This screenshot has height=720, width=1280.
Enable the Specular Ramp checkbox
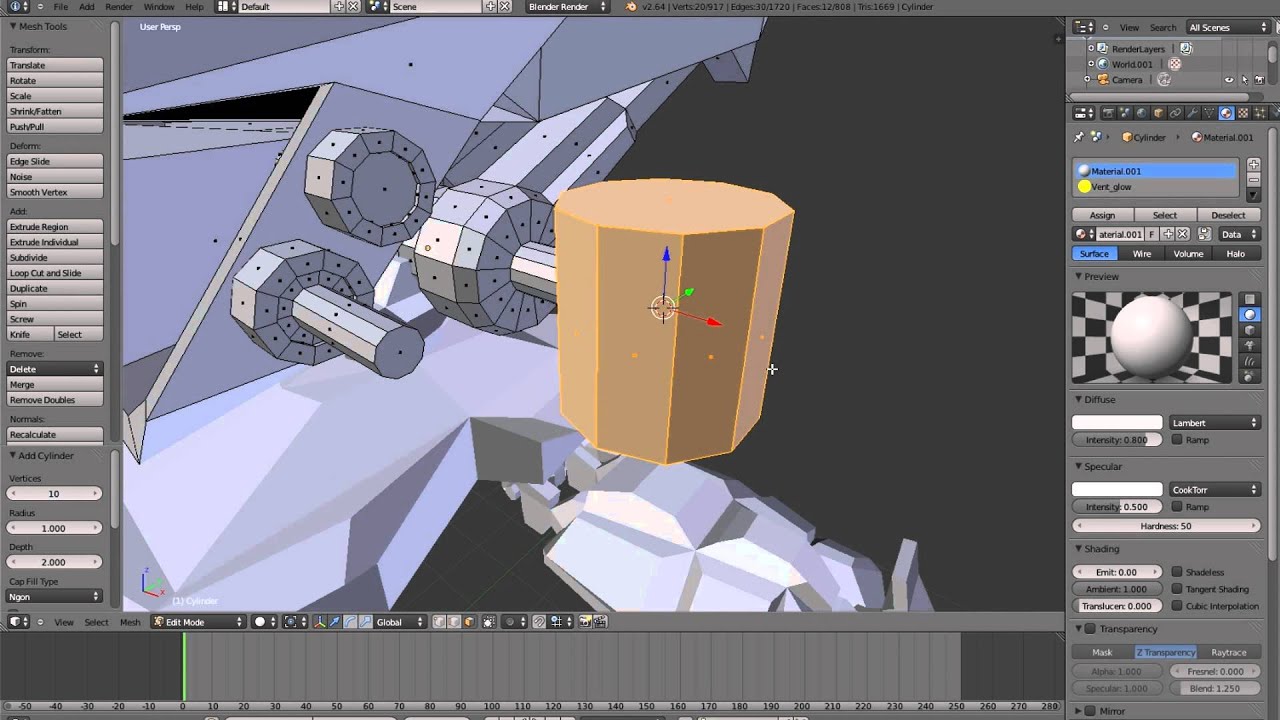click(1177, 507)
